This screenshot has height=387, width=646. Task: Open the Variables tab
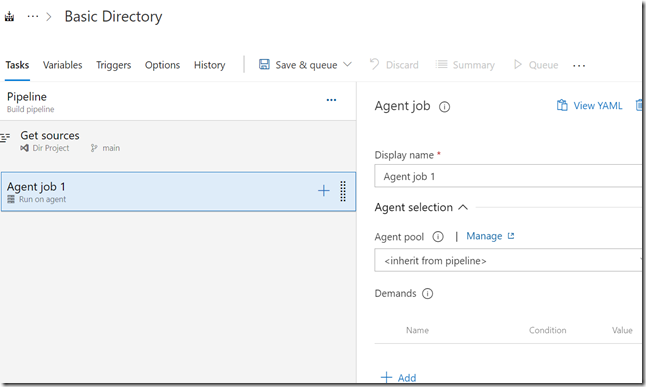pos(63,65)
